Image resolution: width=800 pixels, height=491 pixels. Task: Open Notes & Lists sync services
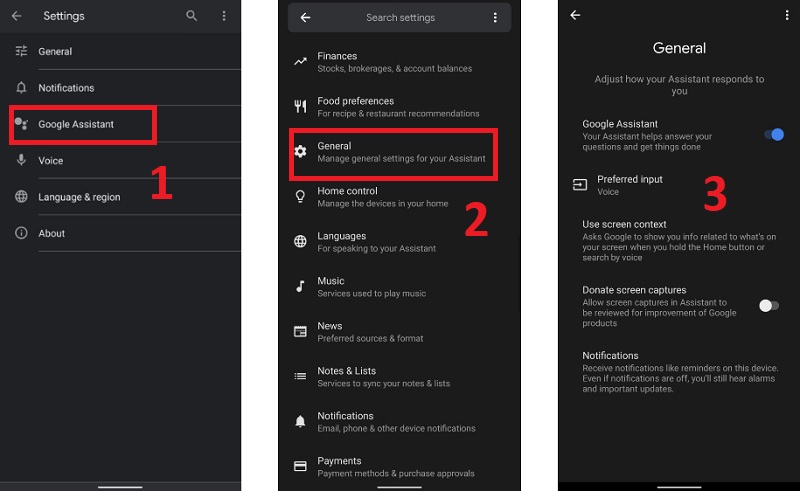[383, 377]
